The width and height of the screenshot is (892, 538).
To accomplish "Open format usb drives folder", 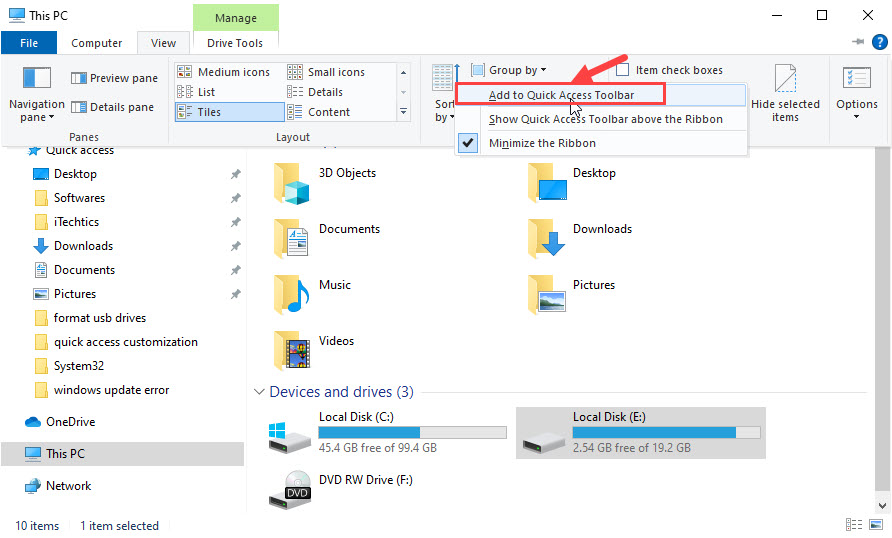I will 100,317.
